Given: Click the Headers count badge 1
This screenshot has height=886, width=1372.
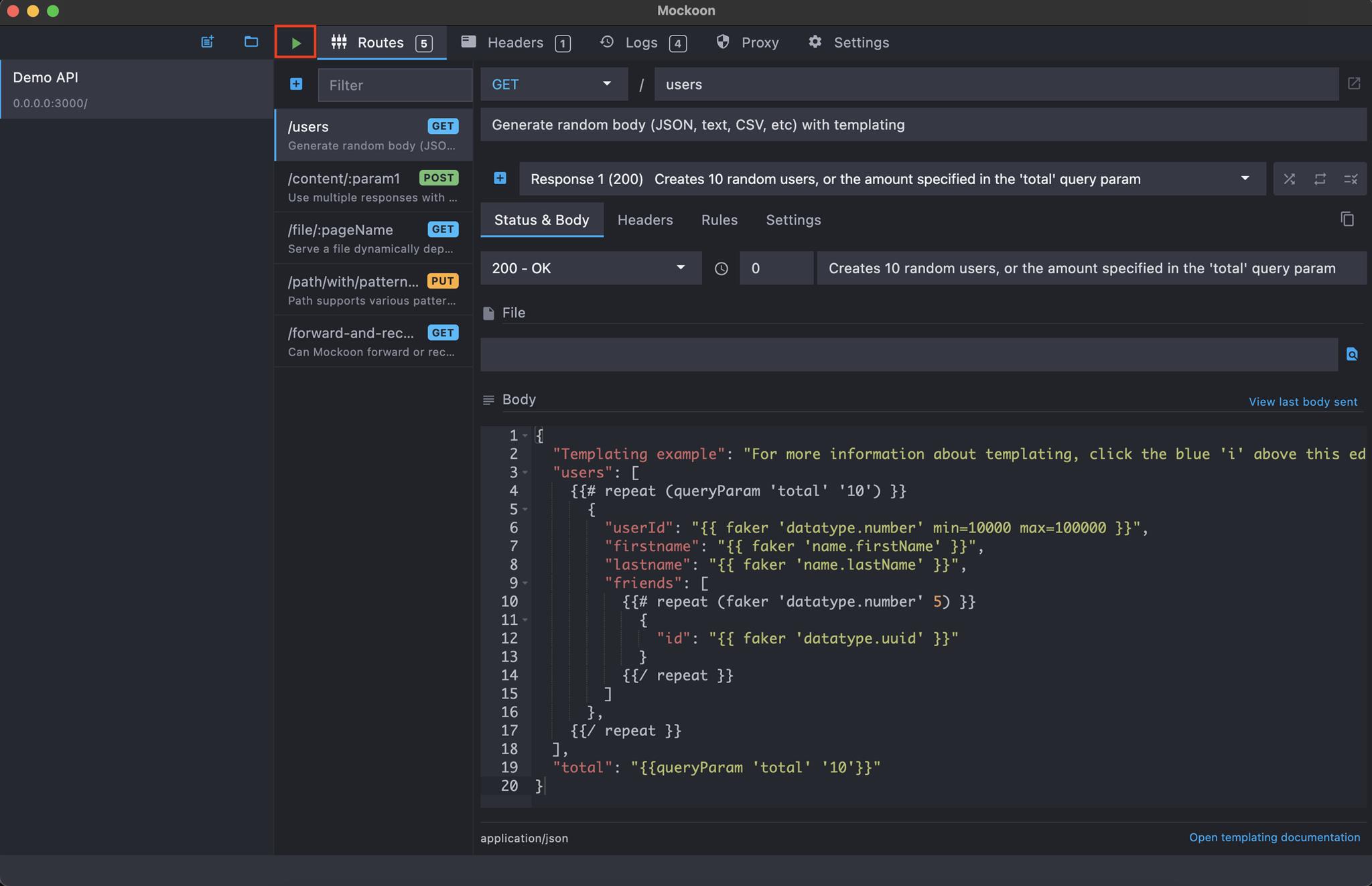Looking at the screenshot, I should pos(563,44).
